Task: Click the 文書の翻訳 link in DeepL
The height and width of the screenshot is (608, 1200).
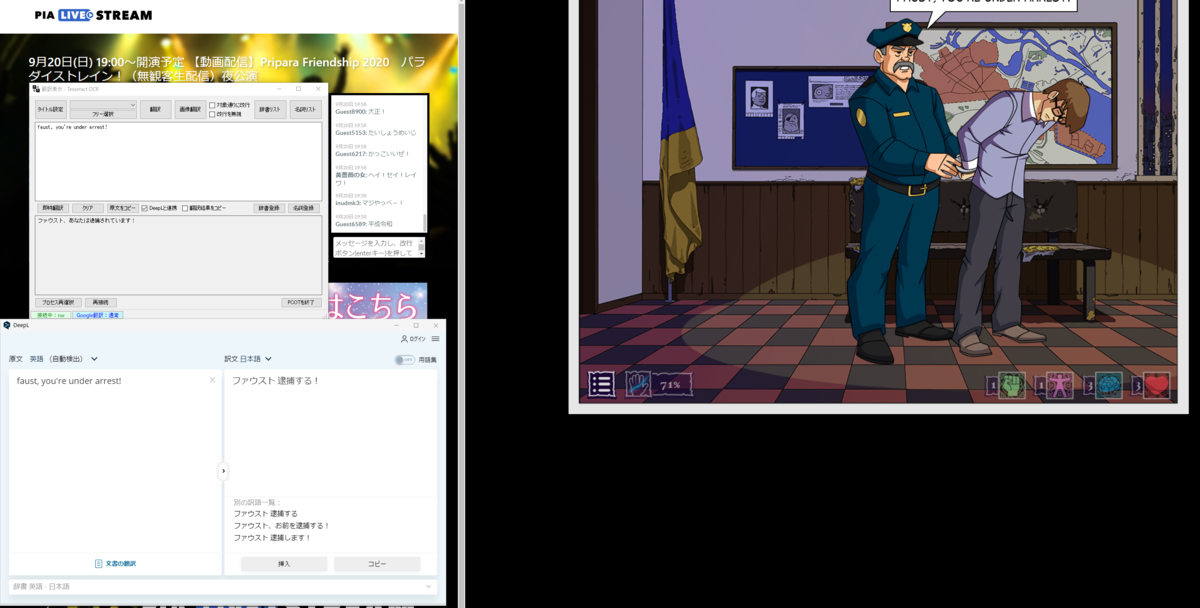Action: coord(121,564)
